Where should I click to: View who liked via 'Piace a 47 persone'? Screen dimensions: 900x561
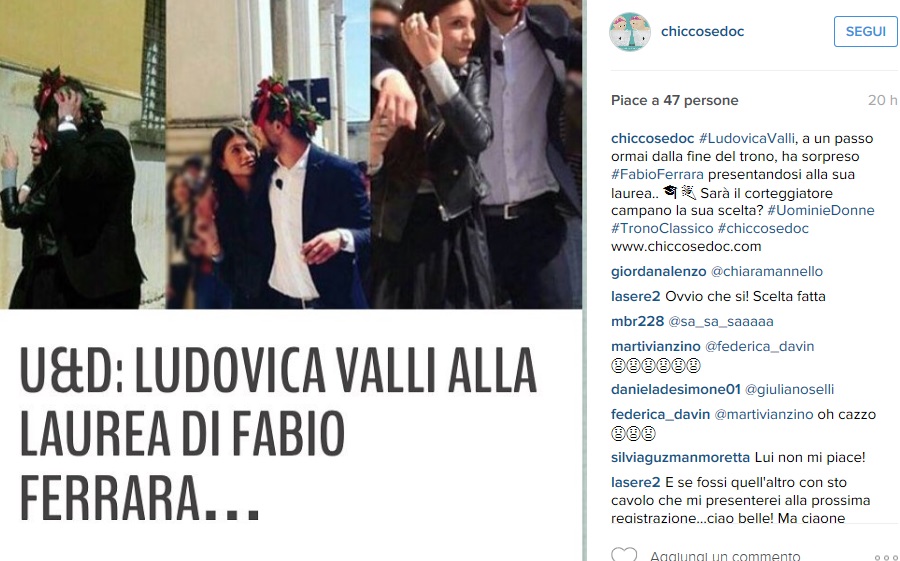click(674, 100)
